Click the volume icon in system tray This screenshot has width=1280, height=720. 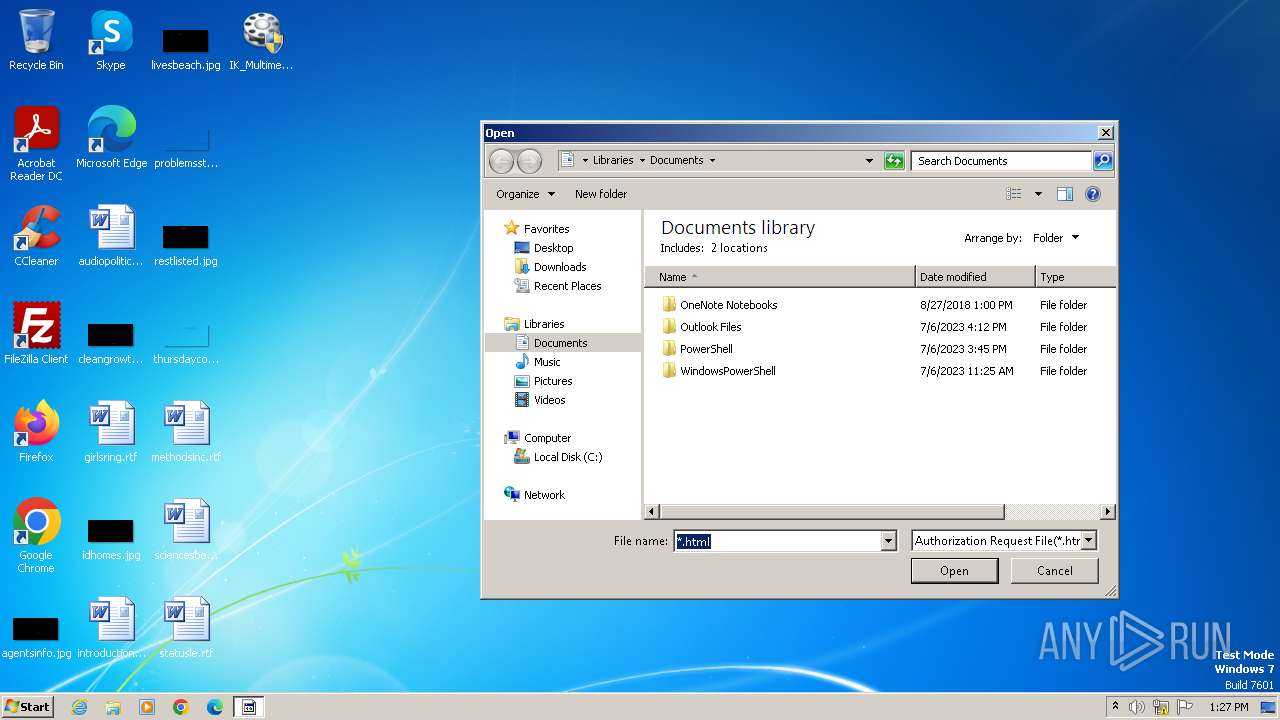pos(1137,707)
